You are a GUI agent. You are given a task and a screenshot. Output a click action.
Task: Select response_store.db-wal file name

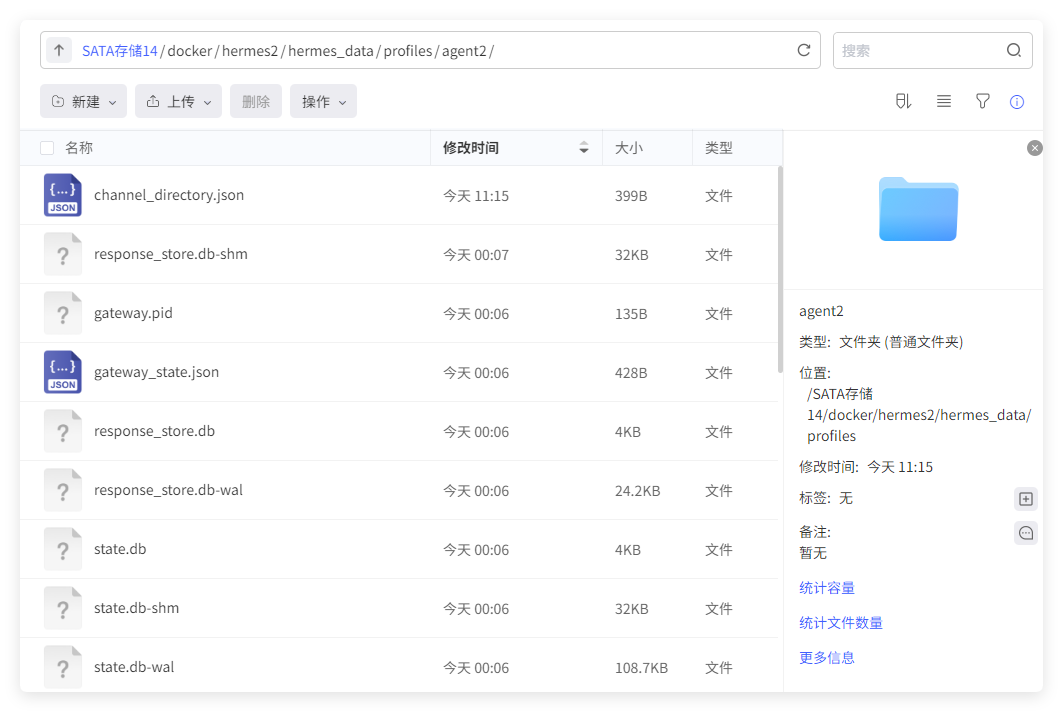pyautogui.click(x=168, y=490)
